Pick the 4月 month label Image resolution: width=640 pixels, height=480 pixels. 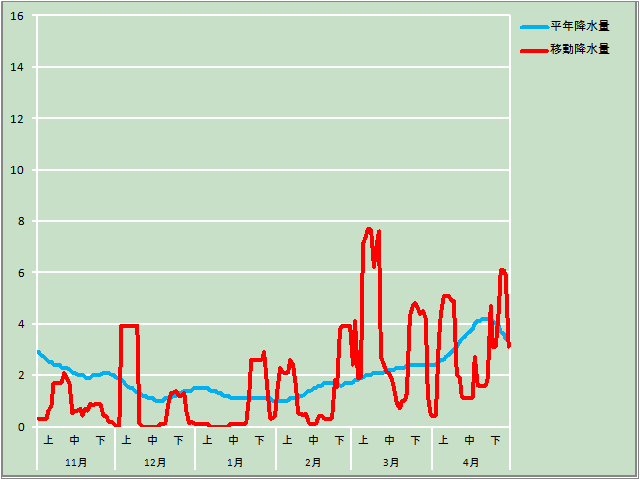(470, 462)
